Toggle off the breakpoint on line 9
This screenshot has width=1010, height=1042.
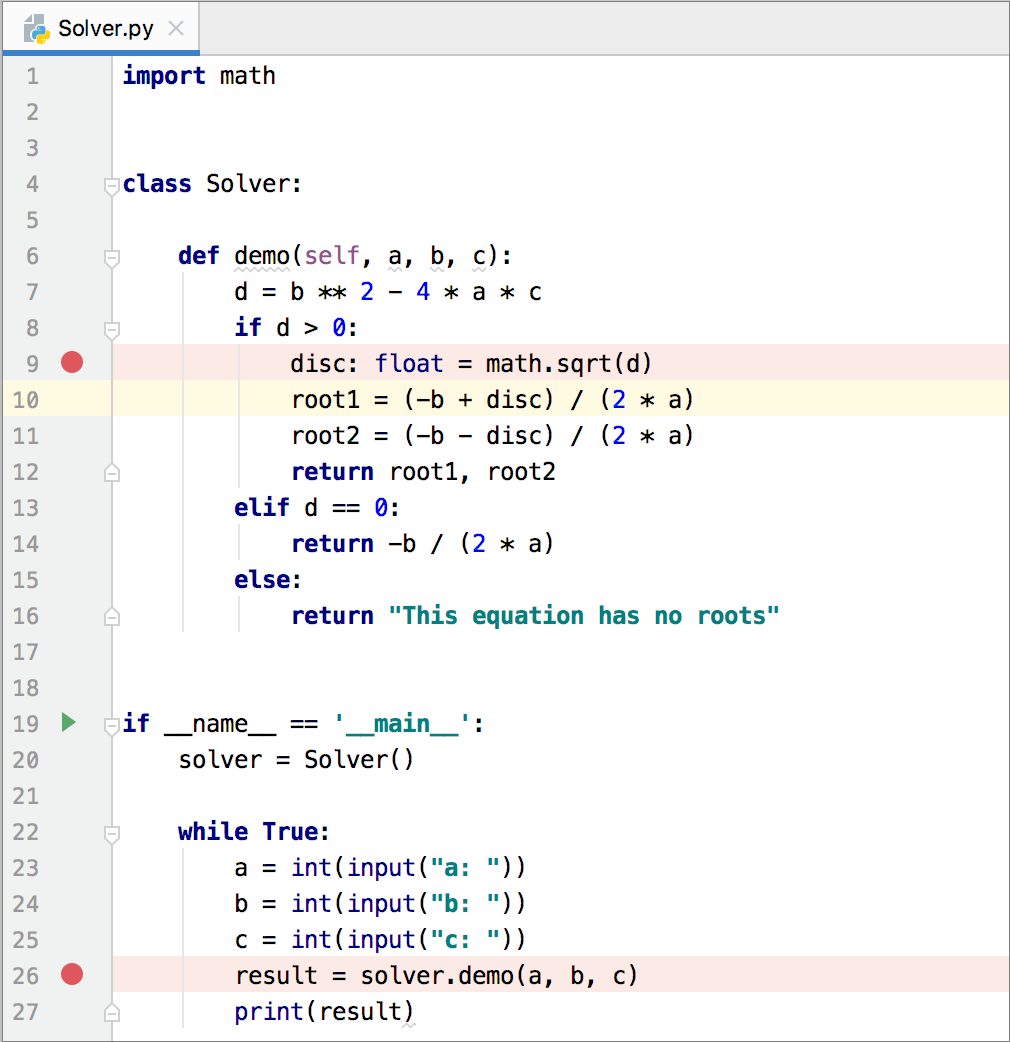[x=71, y=363]
